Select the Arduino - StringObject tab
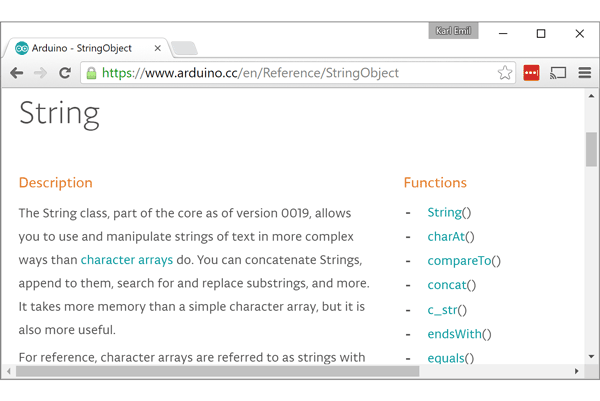Image resolution: width=600 pixels, height=401 pixels. [x=85, y=47]
